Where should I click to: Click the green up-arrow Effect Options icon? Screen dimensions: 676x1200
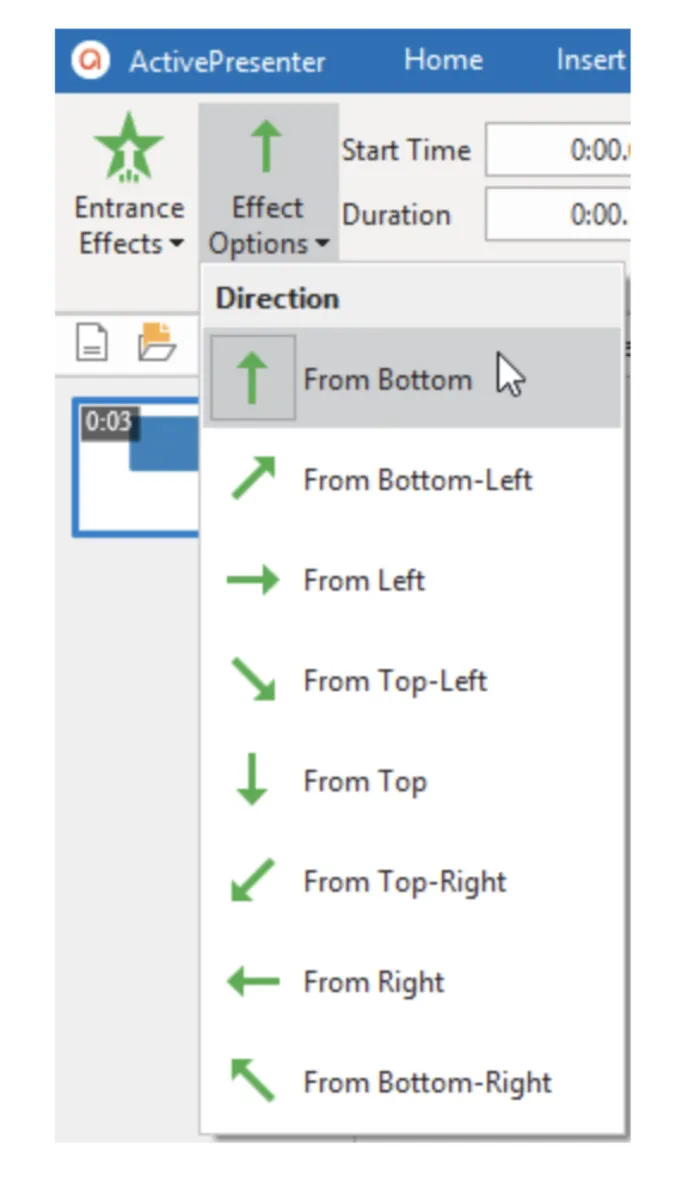[267, 147]
